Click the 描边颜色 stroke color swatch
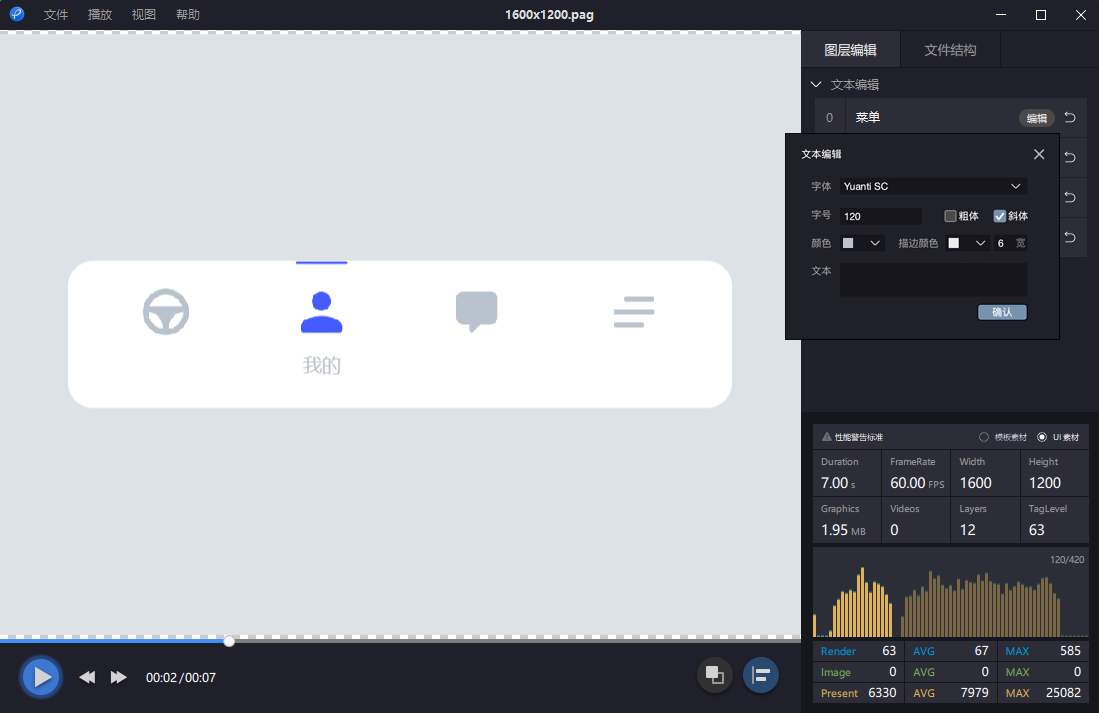Image resolution: width=1099 pixels, height=713 pixels. coord(953,243)
